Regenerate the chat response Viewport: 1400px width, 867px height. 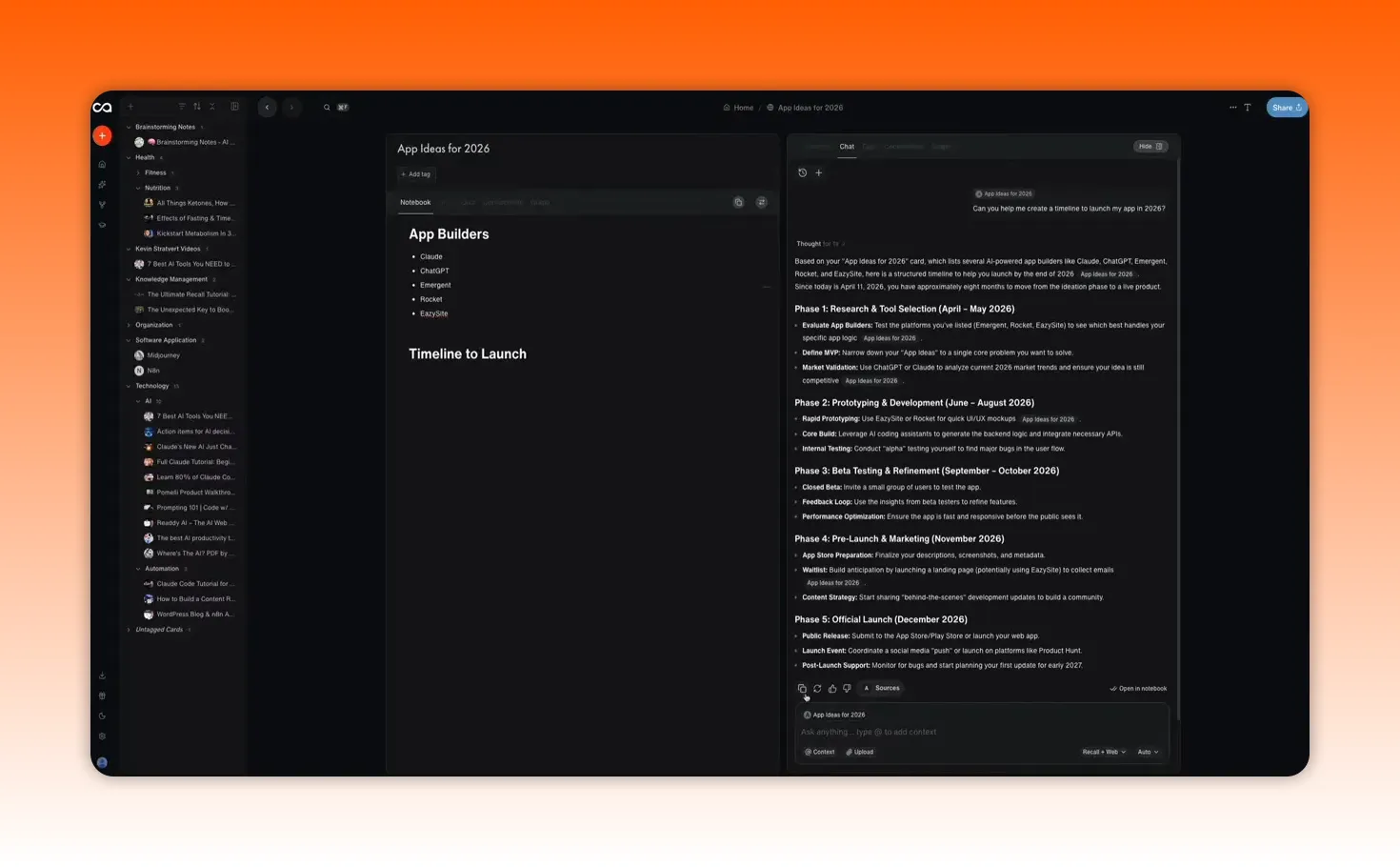pyautogui.click(x=817, y=688)
